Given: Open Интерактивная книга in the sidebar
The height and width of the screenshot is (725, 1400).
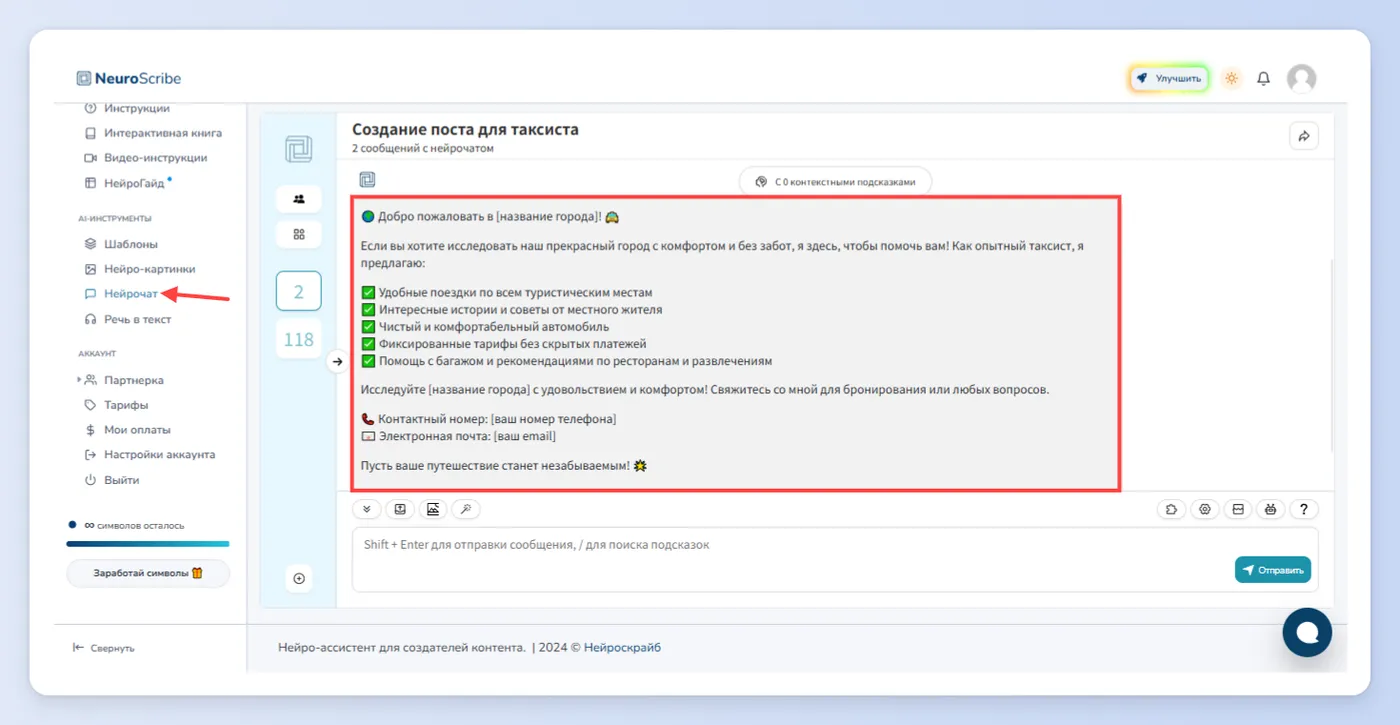Looking at the screenshot, I should click(153, 133).
